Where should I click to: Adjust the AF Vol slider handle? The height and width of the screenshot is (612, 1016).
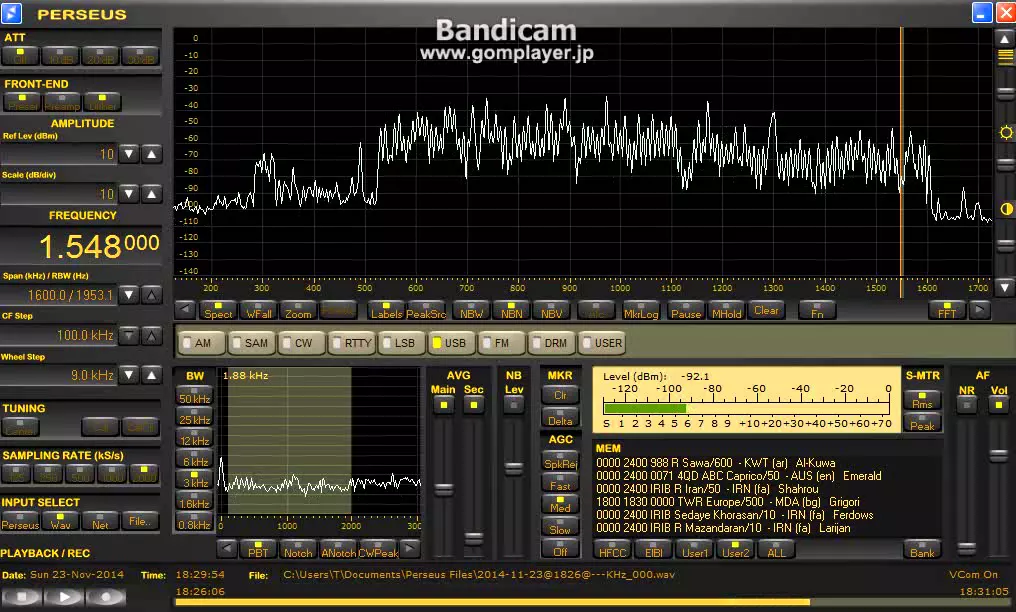pyautogui.click(x=999, y=455)
